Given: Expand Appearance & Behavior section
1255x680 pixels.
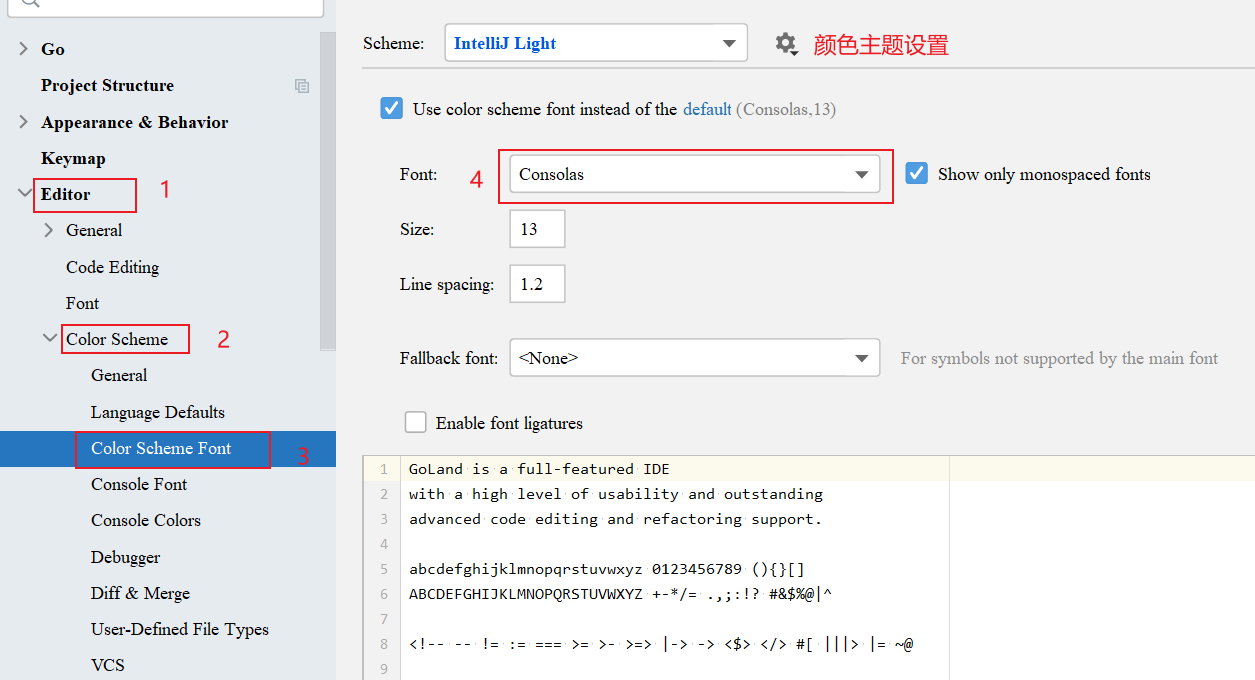Looking at the screenshot, I should (24, 122).
